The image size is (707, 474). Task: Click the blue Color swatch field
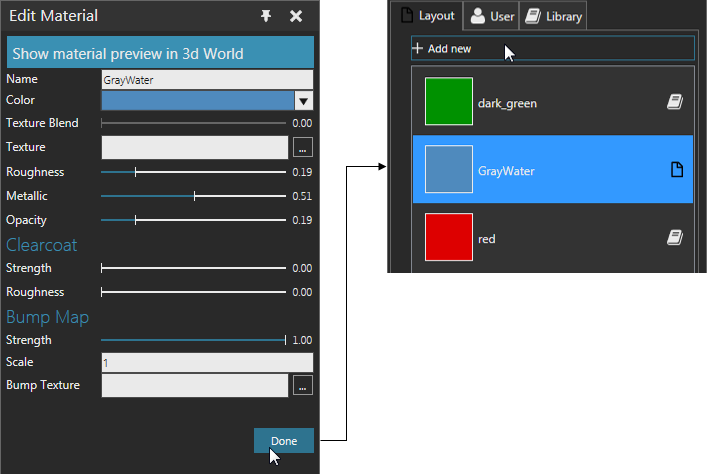(x=197, y=100)
